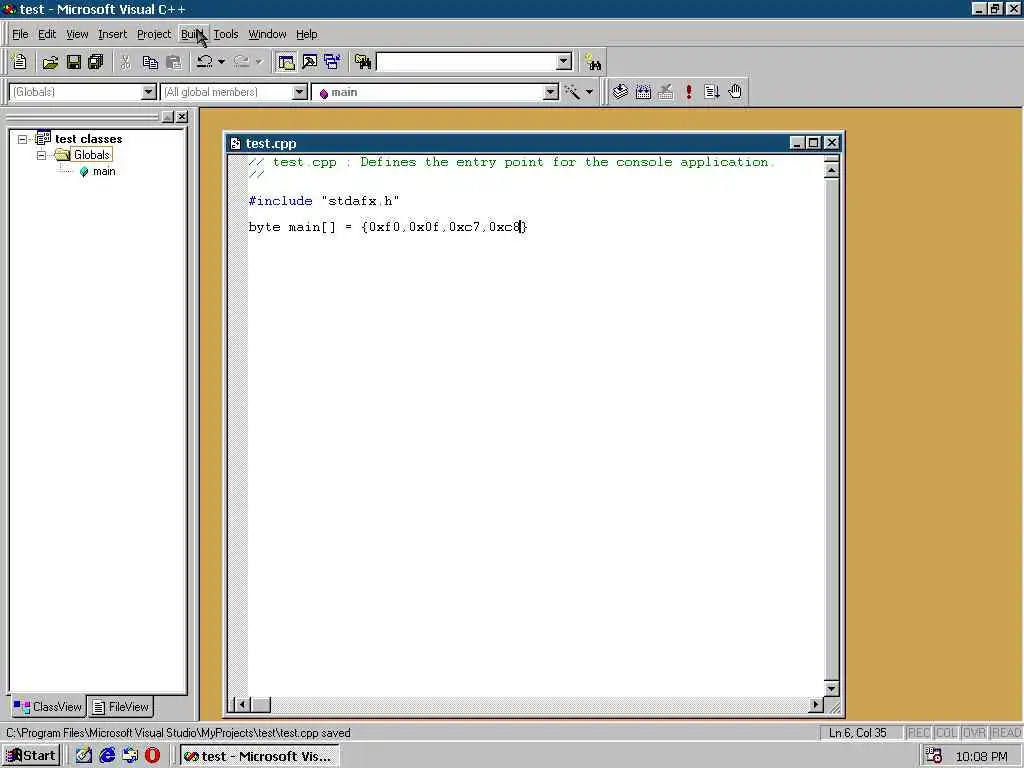Launch Internet Explorer from quick launch

pyautogui.click(x=107, y=756)
